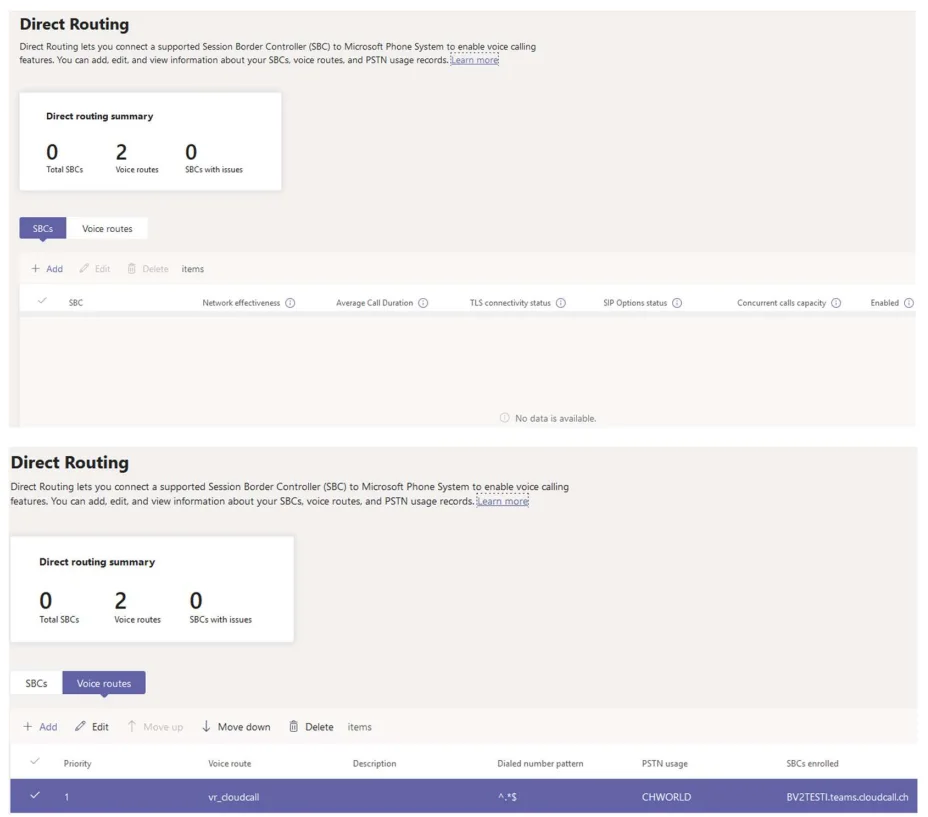
Task: Switch to the unselected SBCs tab
Action: coord(36,684)
